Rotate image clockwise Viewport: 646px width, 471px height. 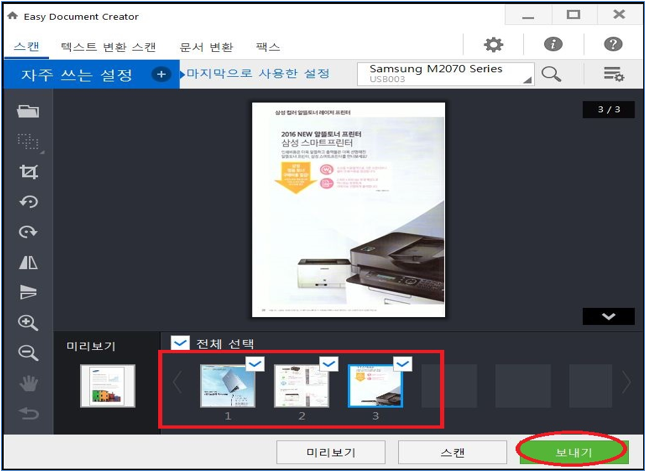(x=28, y=232)
